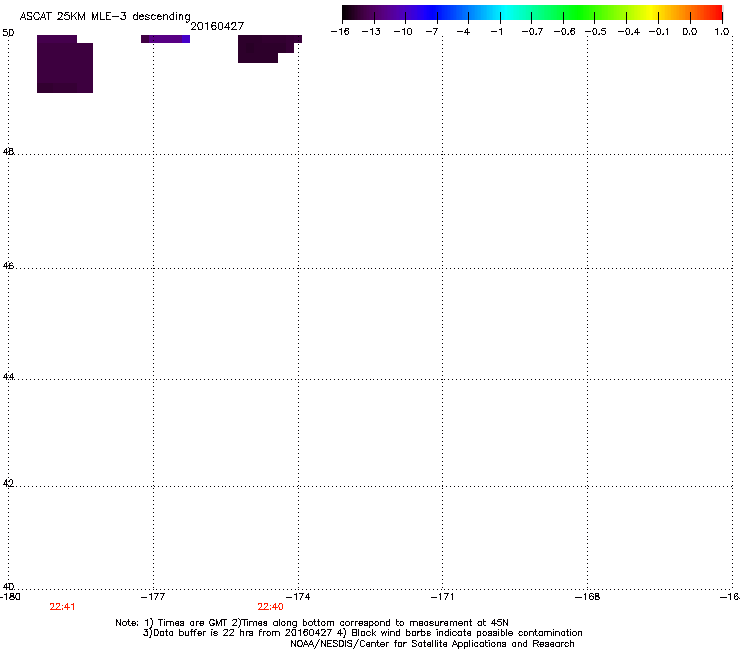Click the longitude label -168
Image resolution: width=740 pixels, height=650 pixels.
(x=588, y=597)
